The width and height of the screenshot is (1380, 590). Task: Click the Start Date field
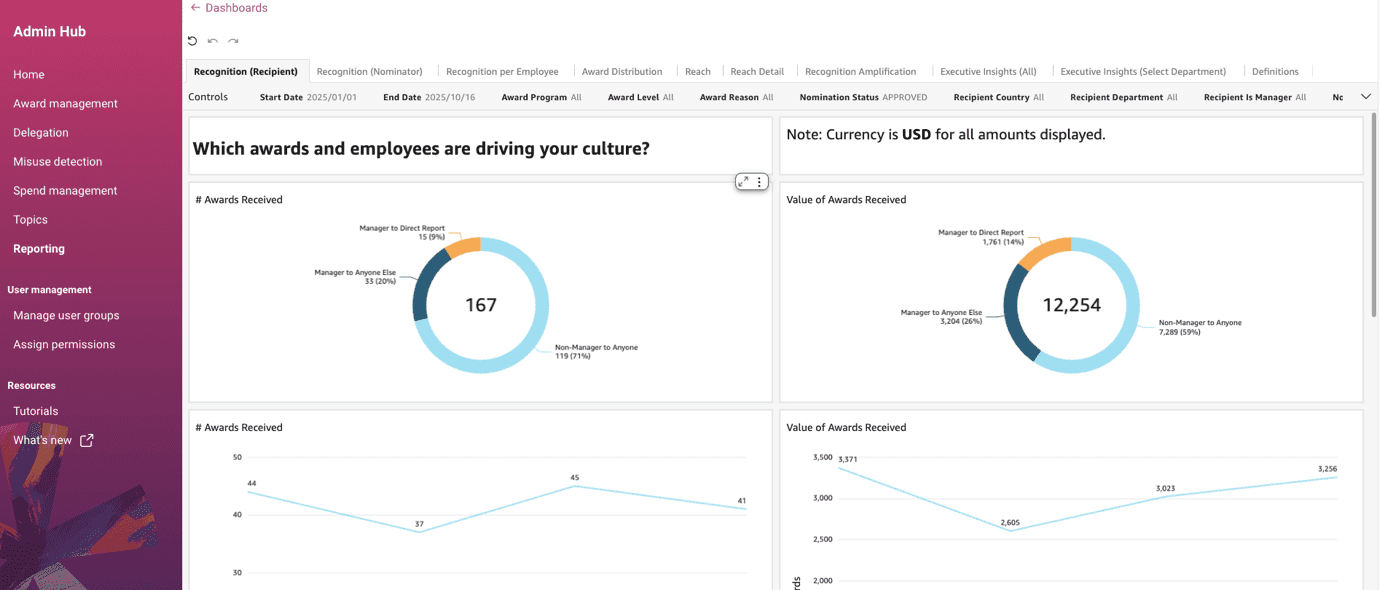click(x=308, y=97)
